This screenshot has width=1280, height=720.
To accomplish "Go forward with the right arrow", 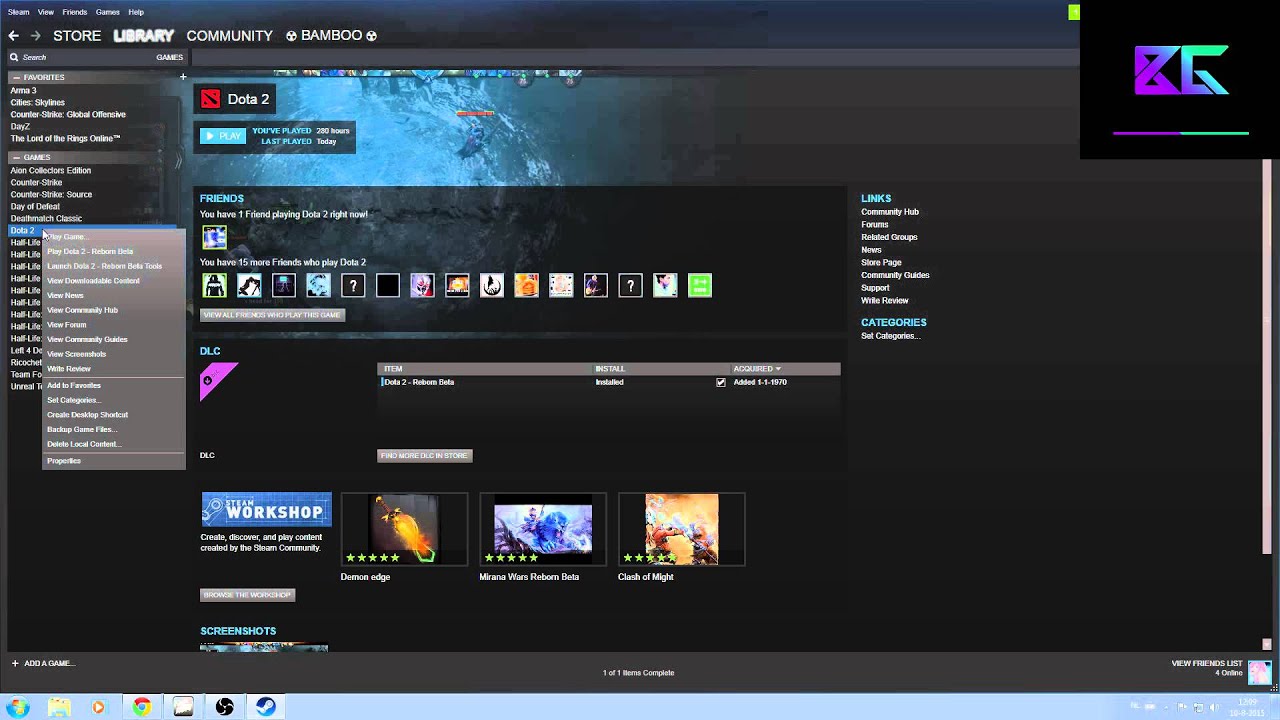I will coord(35,35).
